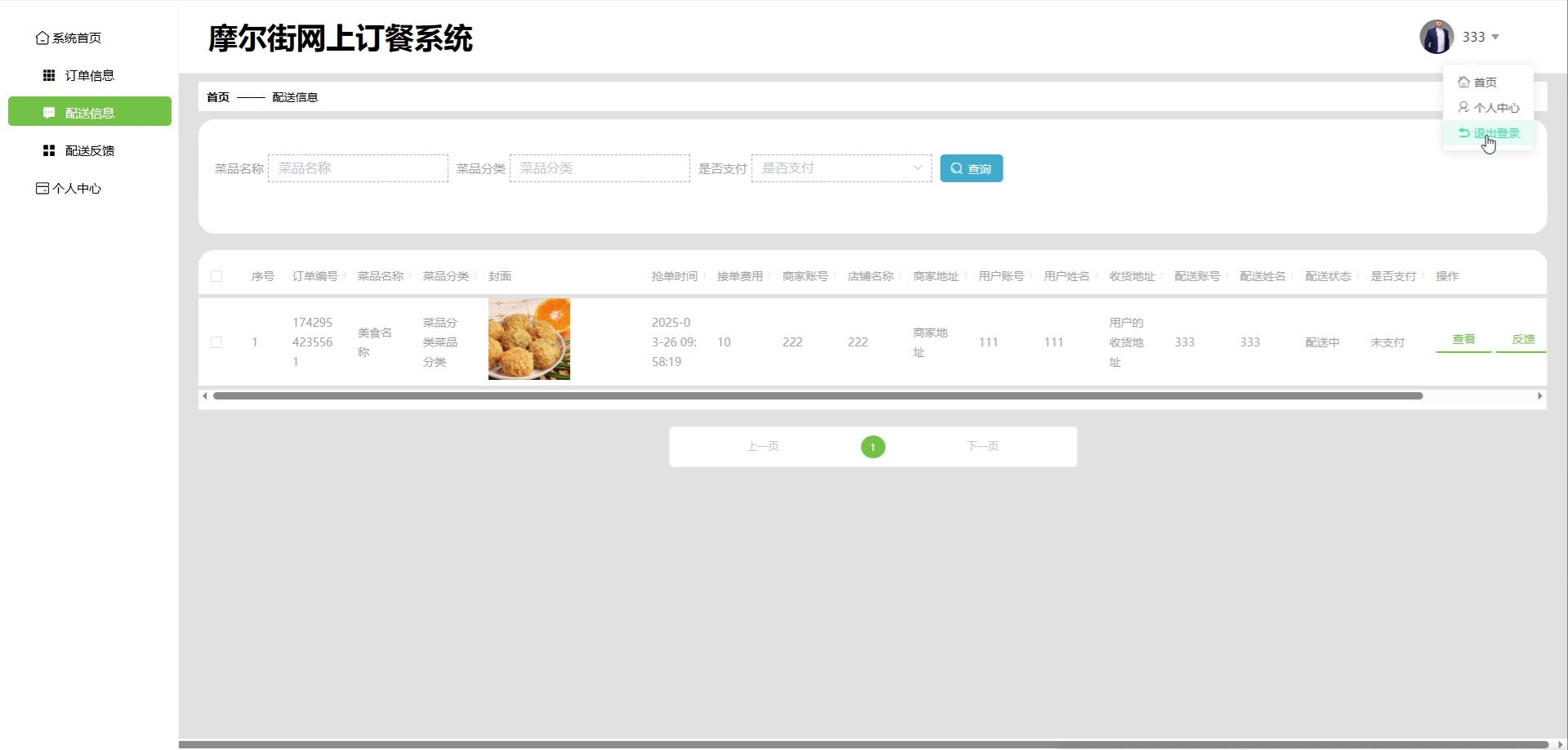This screenshot has width=1568, height=750.
Task: Click the 2025-03-26 09:58:19 time cell
Action: click(x=674, y=342)
